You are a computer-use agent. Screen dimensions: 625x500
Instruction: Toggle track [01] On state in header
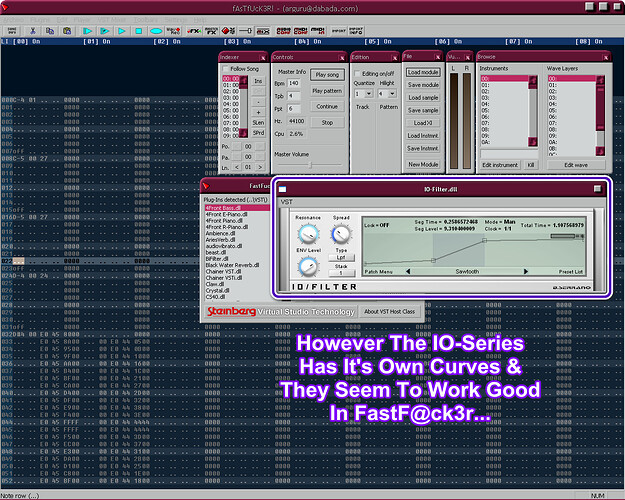[106, 41]
